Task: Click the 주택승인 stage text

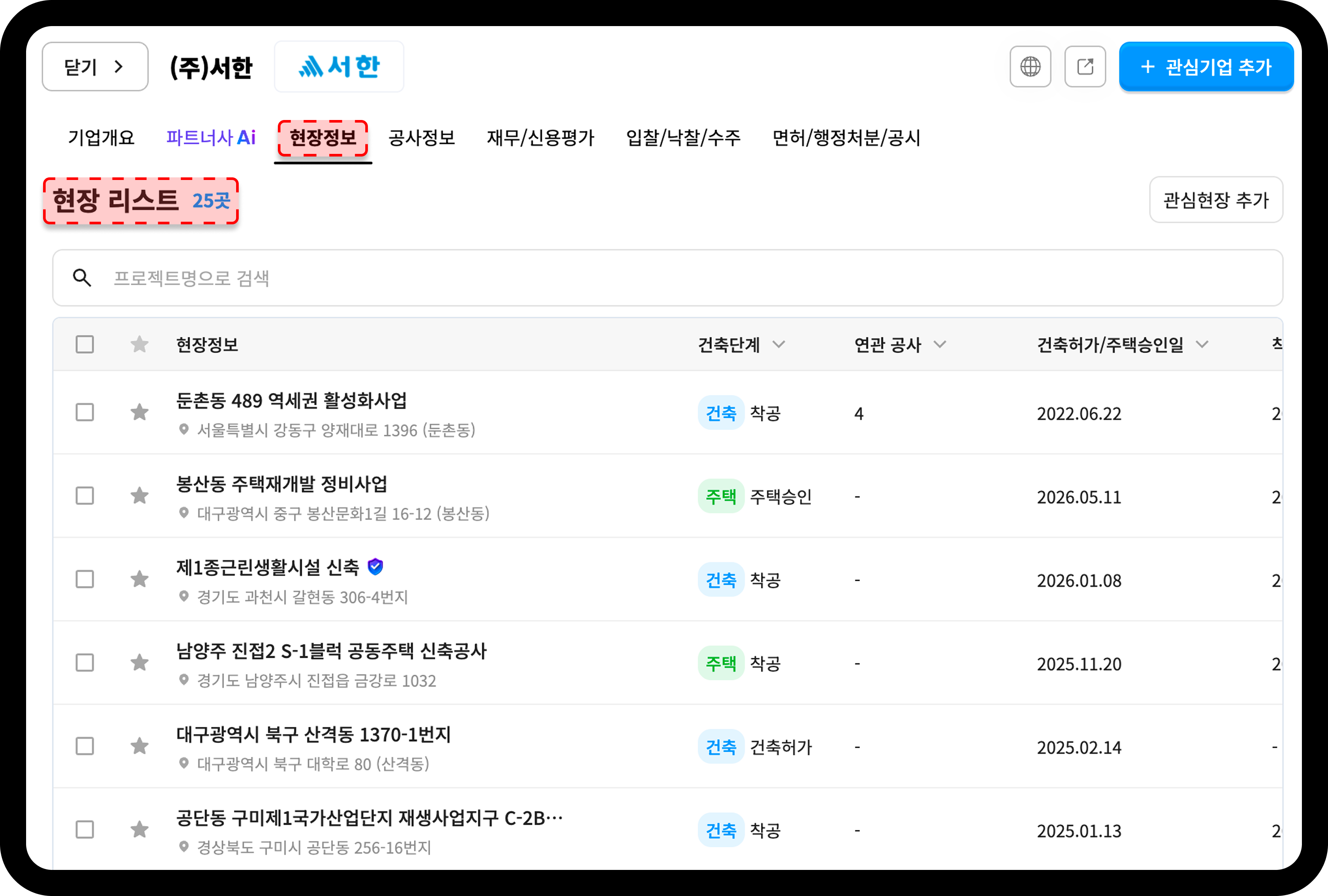Action: [781, 496]
